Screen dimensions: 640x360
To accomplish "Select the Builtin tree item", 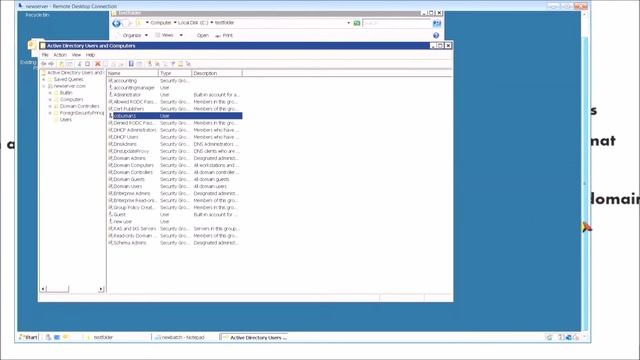I will pos(66,93).
